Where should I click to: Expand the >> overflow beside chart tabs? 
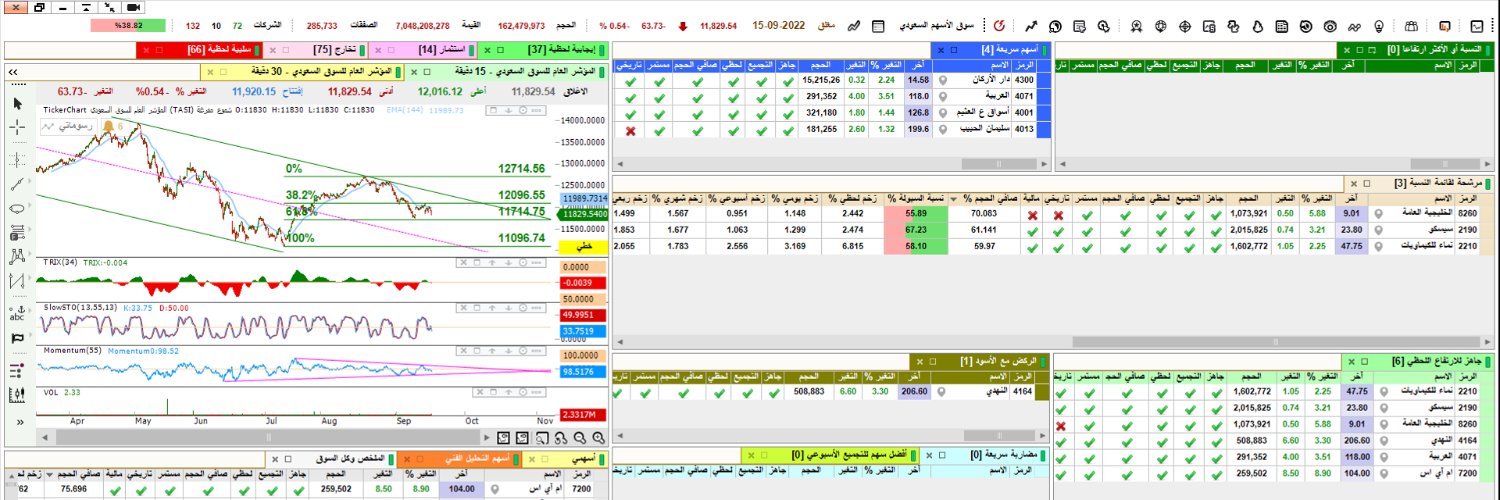tap(13, 72)
